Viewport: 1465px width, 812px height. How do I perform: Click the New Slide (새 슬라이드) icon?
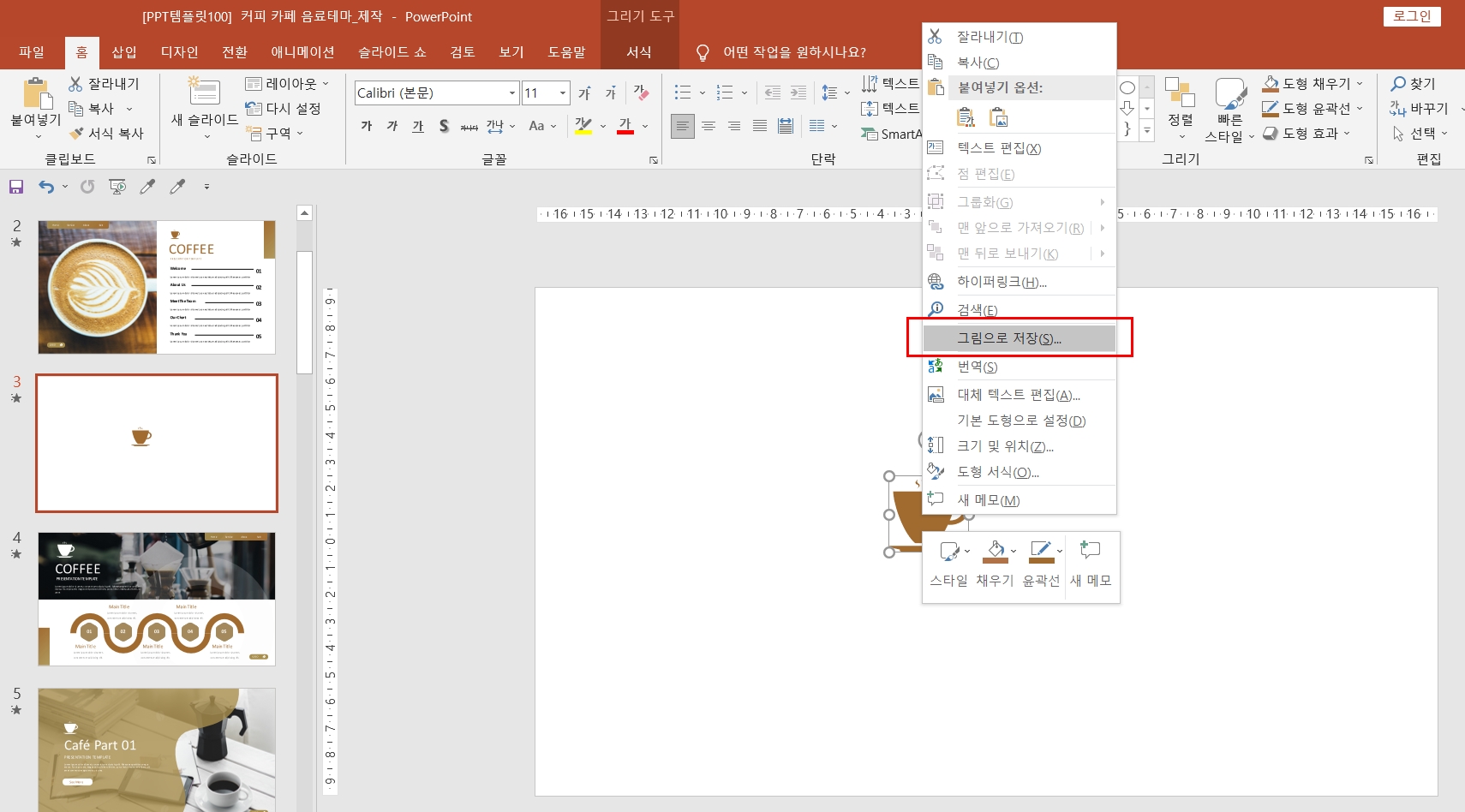[x=204, y=92]
